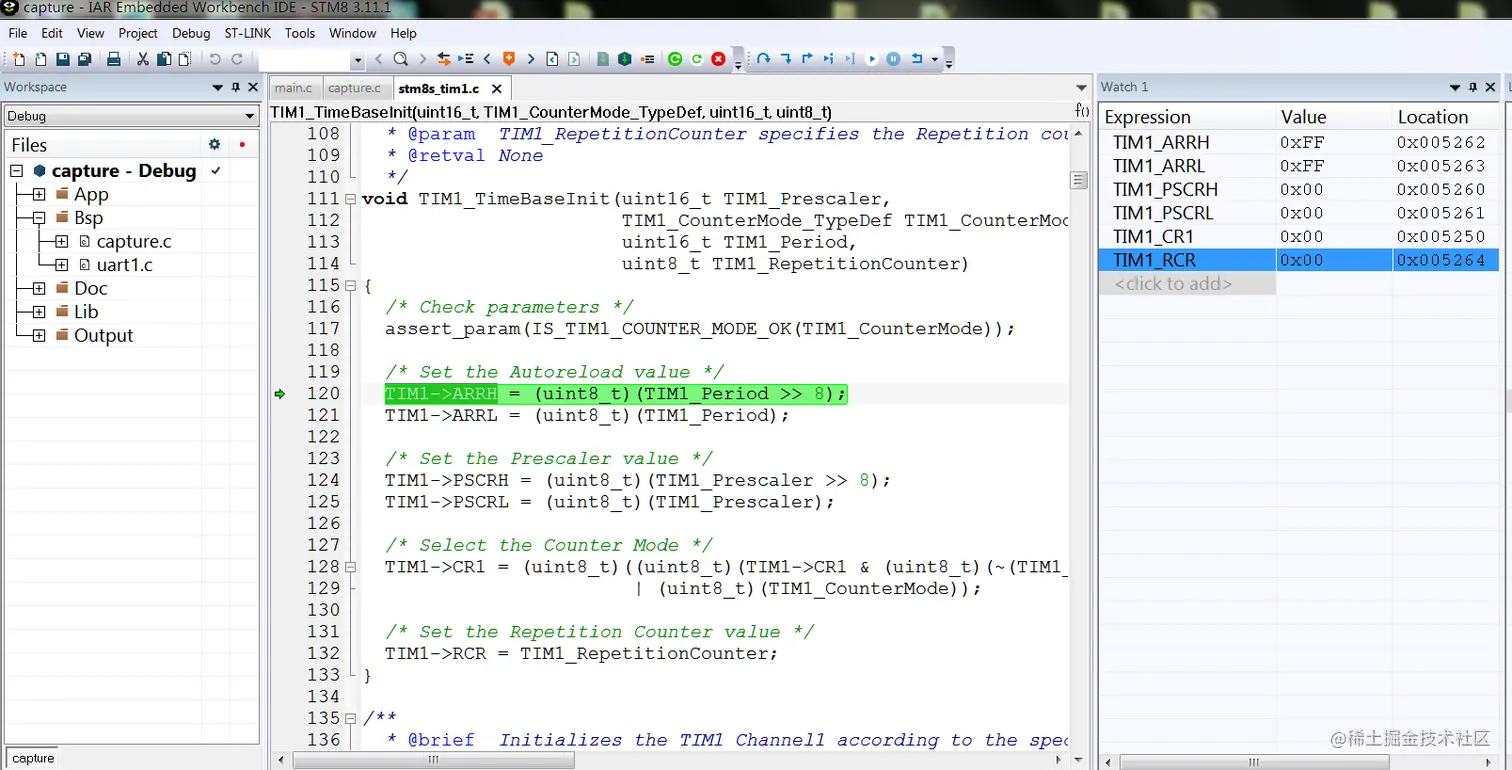Click the f() function list icon
This screenshot has height=770, width=1512.
click(x=1082, y=110)
